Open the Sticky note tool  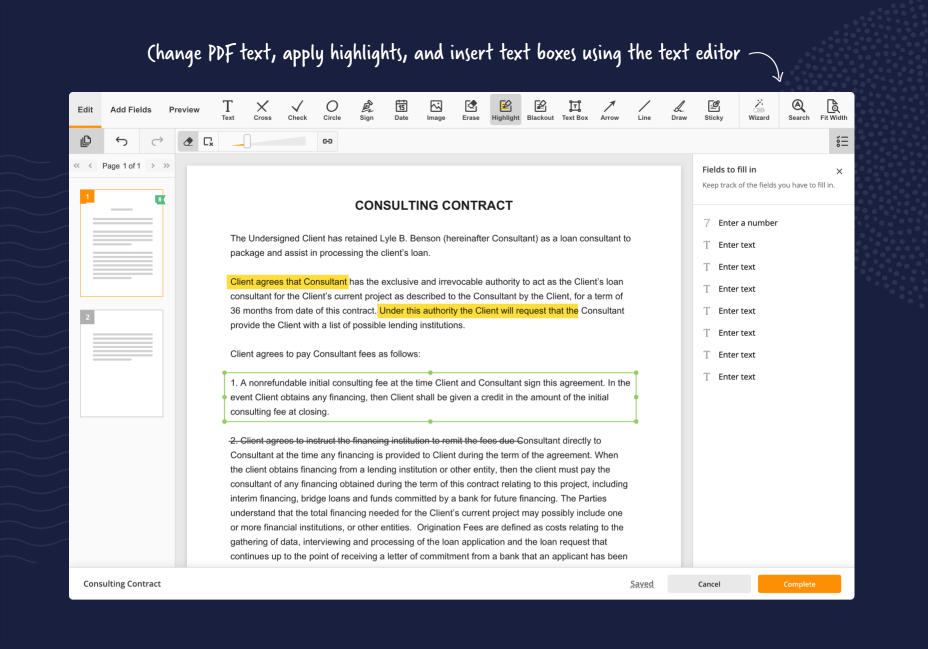(x=714, y=110)
